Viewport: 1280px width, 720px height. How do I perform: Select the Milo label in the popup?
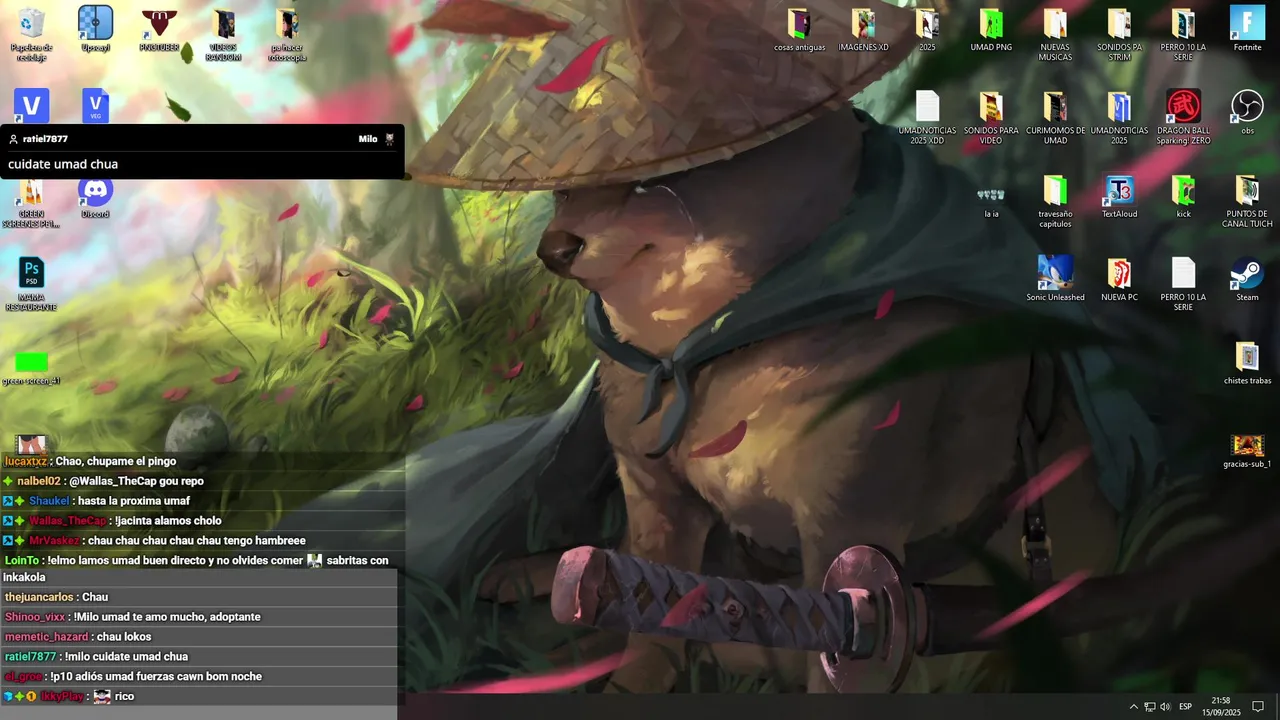(368, 139)
